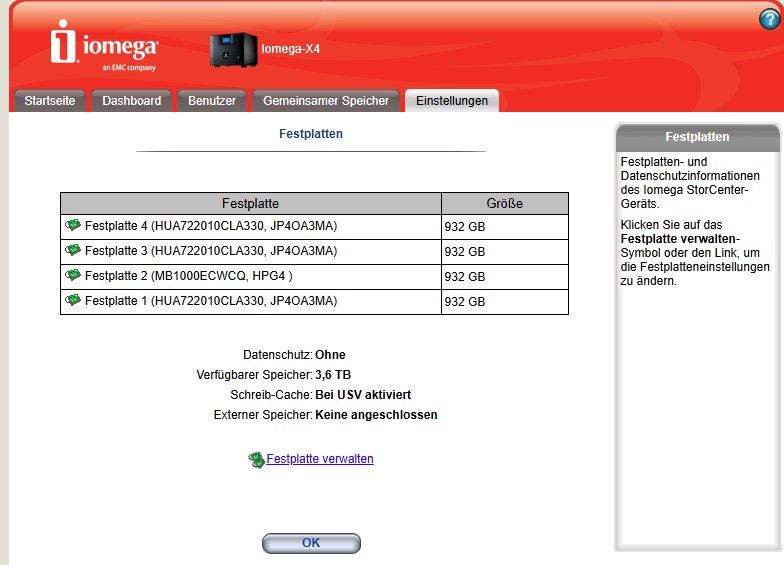Select the Einstellungen tab
Viewport: 784px width, 565px height.
[x=452, y=100]
